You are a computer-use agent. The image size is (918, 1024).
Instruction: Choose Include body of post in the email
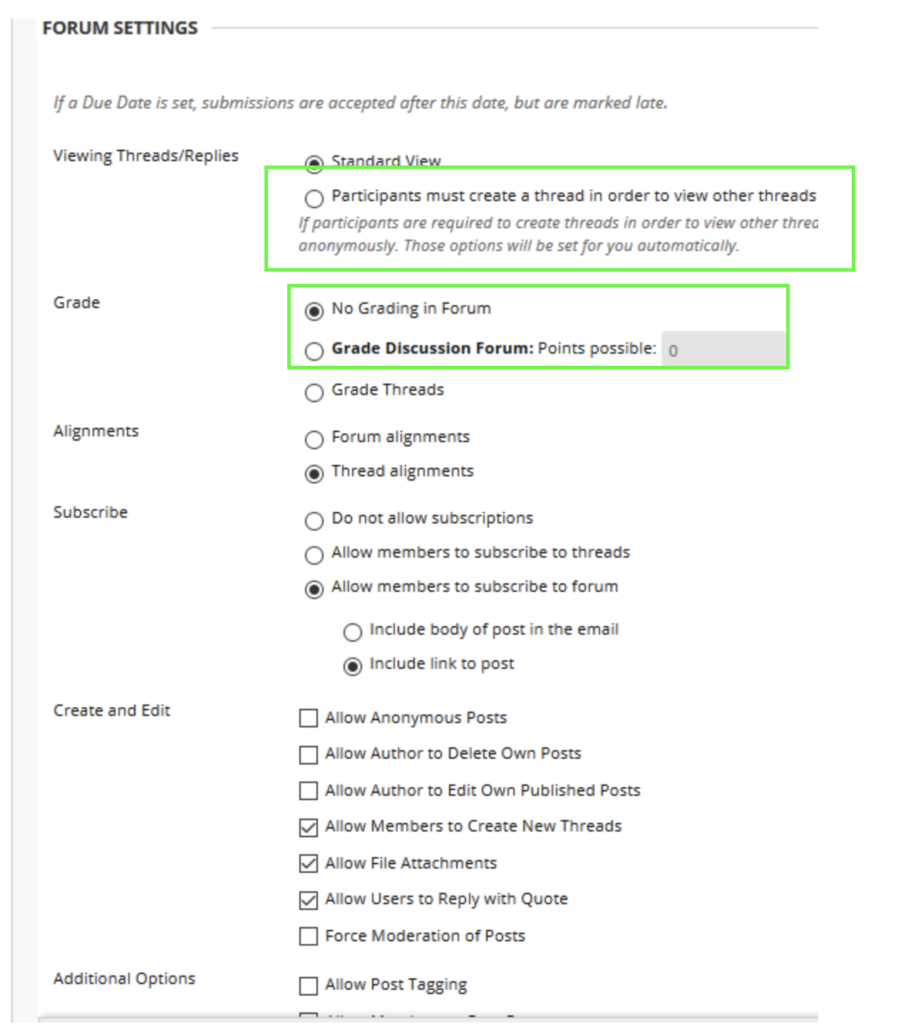coord(352,631)
